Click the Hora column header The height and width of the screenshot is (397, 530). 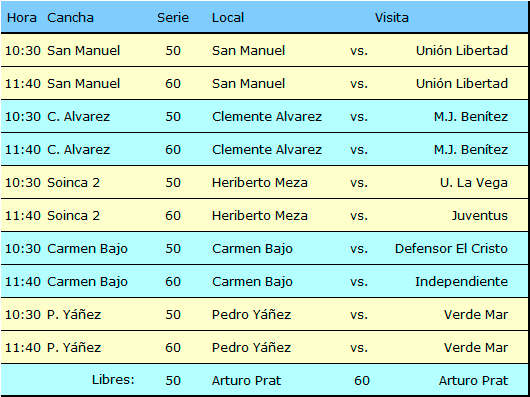(x=22, y=18)
